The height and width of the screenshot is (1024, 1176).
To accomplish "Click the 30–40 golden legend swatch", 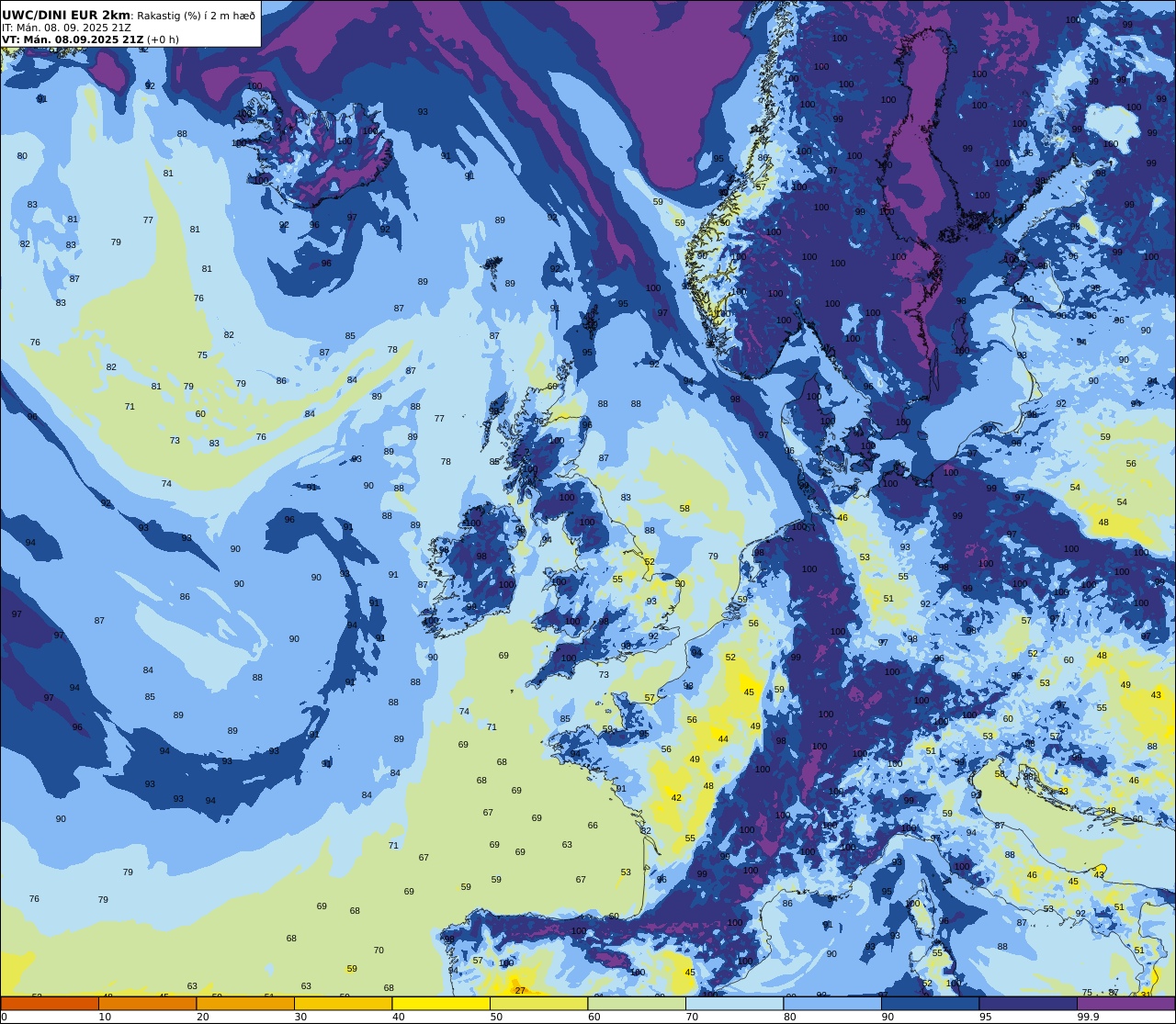I will coord(343,1003).
